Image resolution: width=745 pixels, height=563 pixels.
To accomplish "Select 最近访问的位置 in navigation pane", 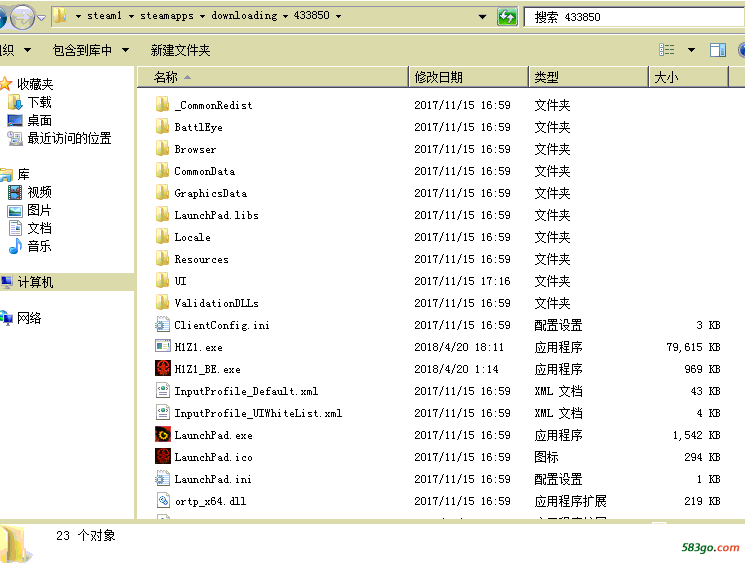I will tap(69, 138).
